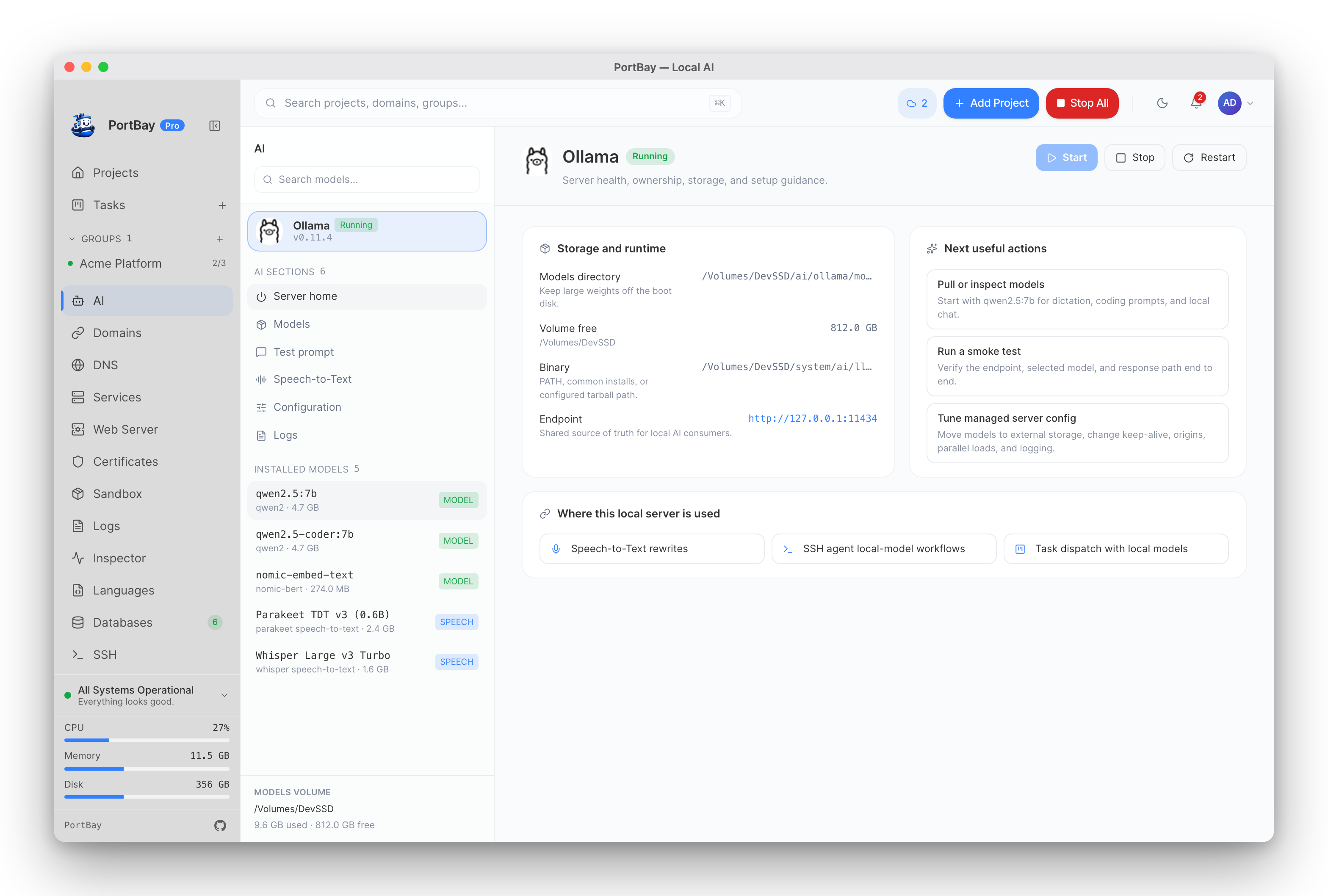Expand the account menu chevron

coord(1250,103)
